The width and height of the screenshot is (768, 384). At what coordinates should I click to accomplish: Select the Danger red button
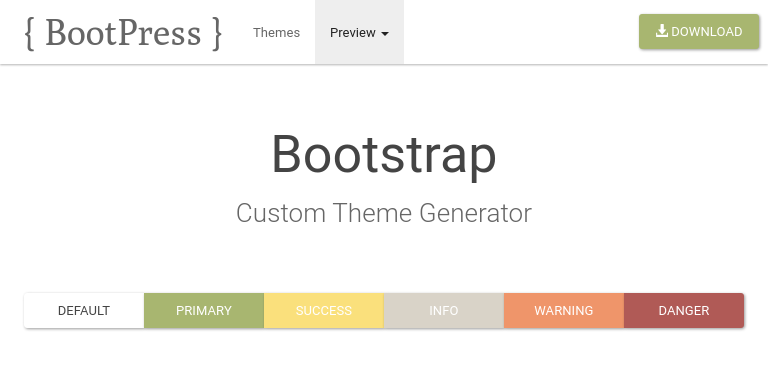tap(684, 311)
